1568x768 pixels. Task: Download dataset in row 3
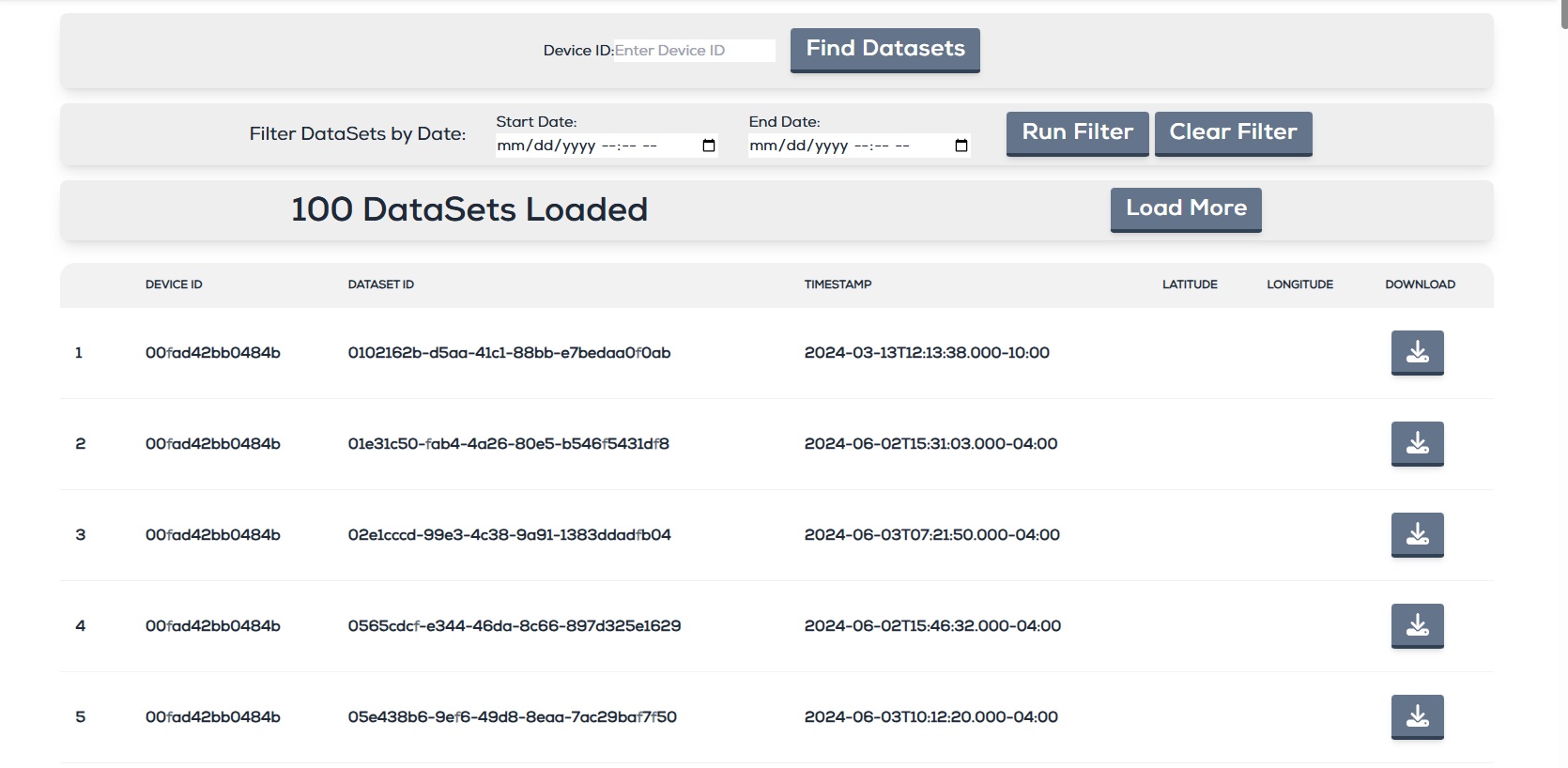[x=1417, y=534]
